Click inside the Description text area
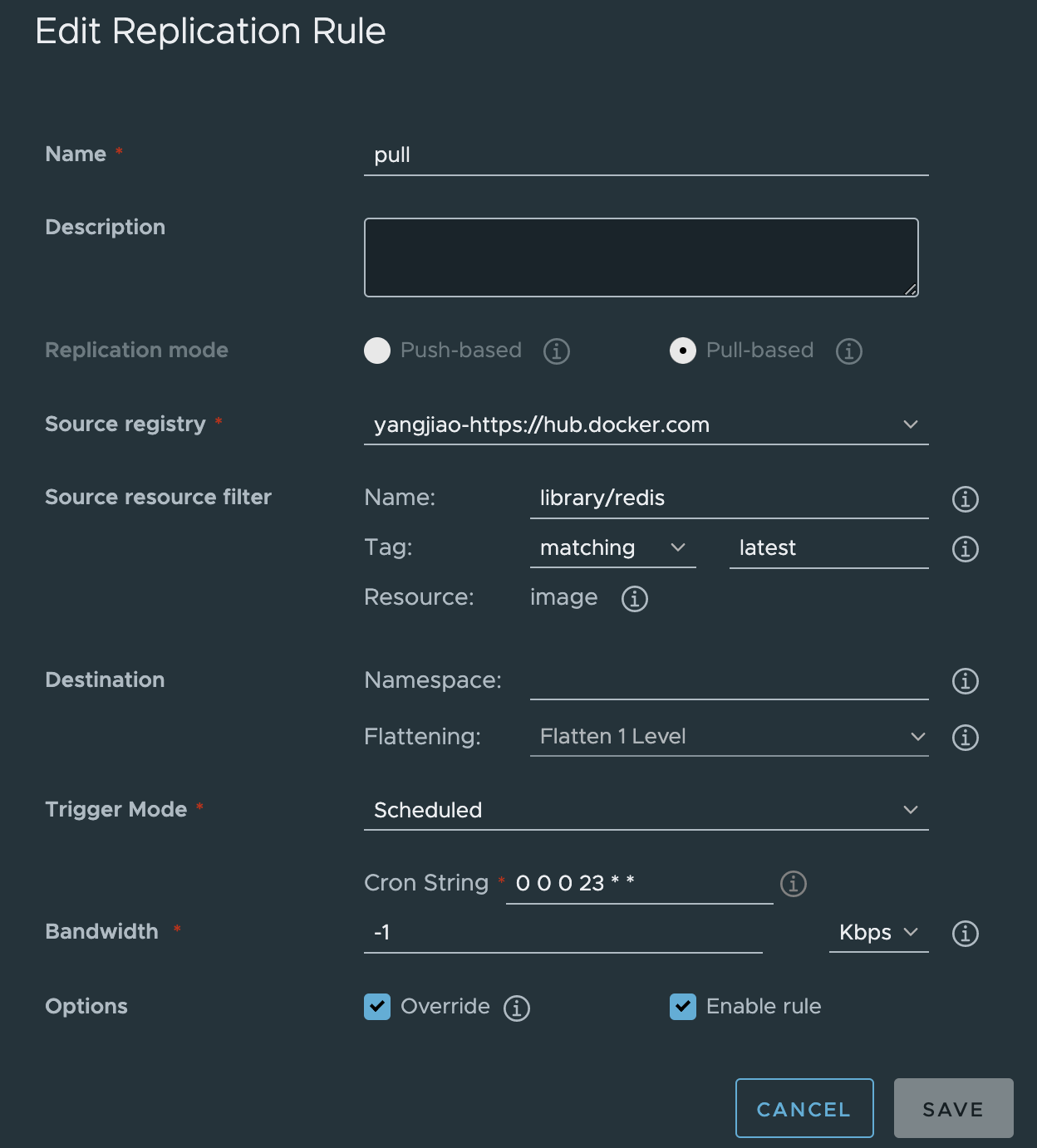This screenshot has height=1148, width=1037. [640, 258]
